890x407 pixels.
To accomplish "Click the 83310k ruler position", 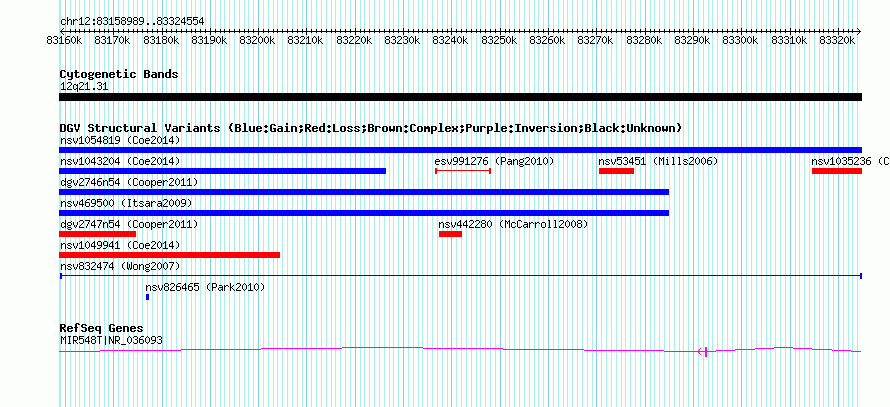I will click(788, 40).
